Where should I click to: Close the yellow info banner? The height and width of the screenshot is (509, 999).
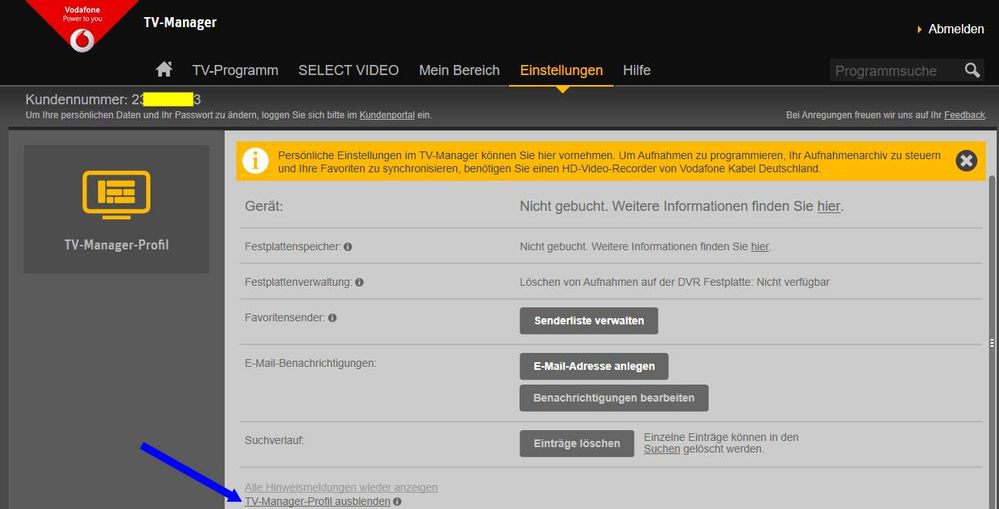pyautogui.click(x=966, y=161)
